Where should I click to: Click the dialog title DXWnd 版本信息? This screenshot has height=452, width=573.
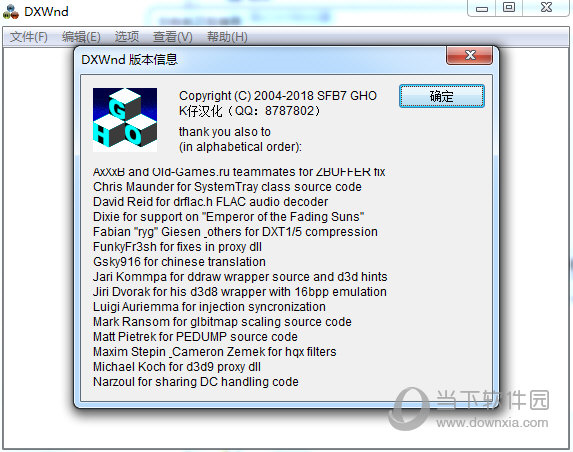coord(129,60)
